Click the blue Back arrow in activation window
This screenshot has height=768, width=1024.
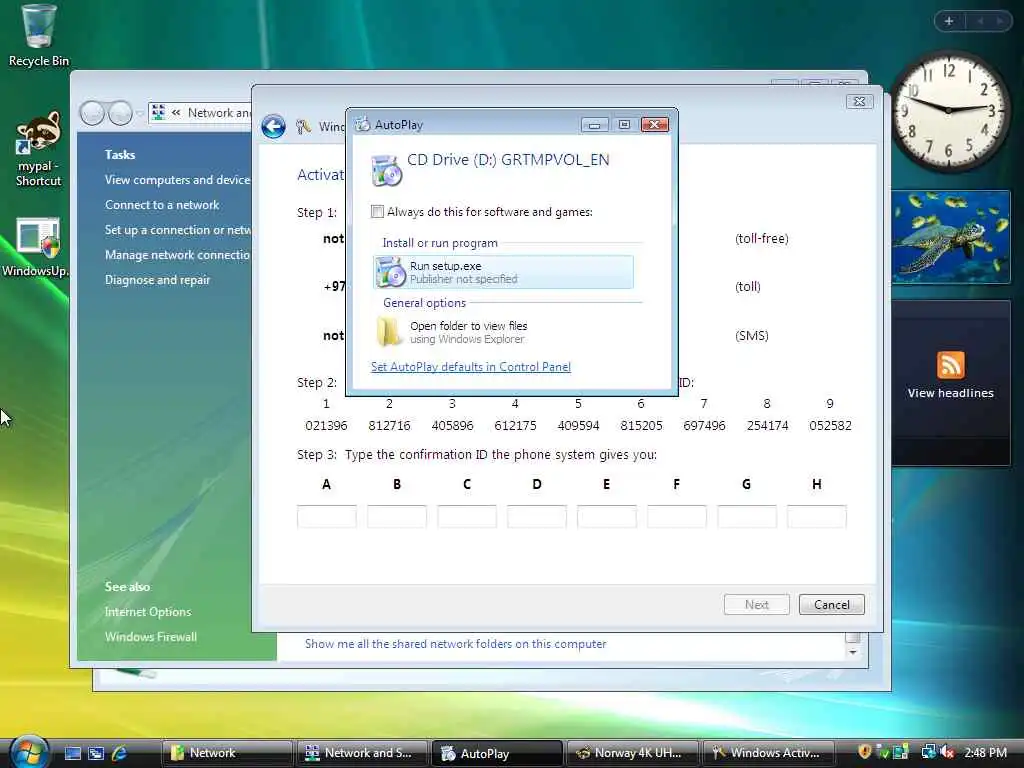pos(273,126)
